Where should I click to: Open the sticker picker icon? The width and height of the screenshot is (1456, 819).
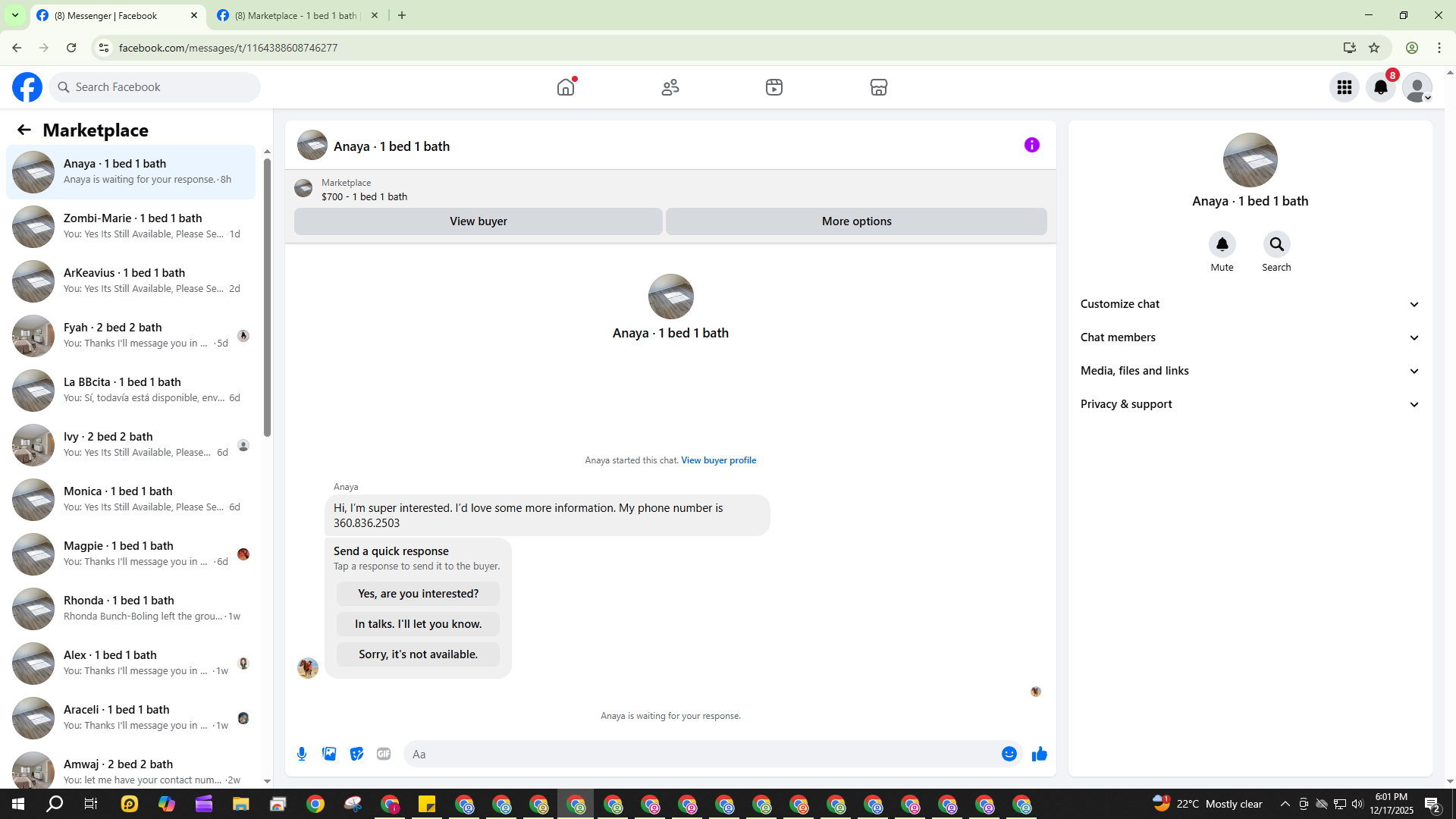point(356,754)
